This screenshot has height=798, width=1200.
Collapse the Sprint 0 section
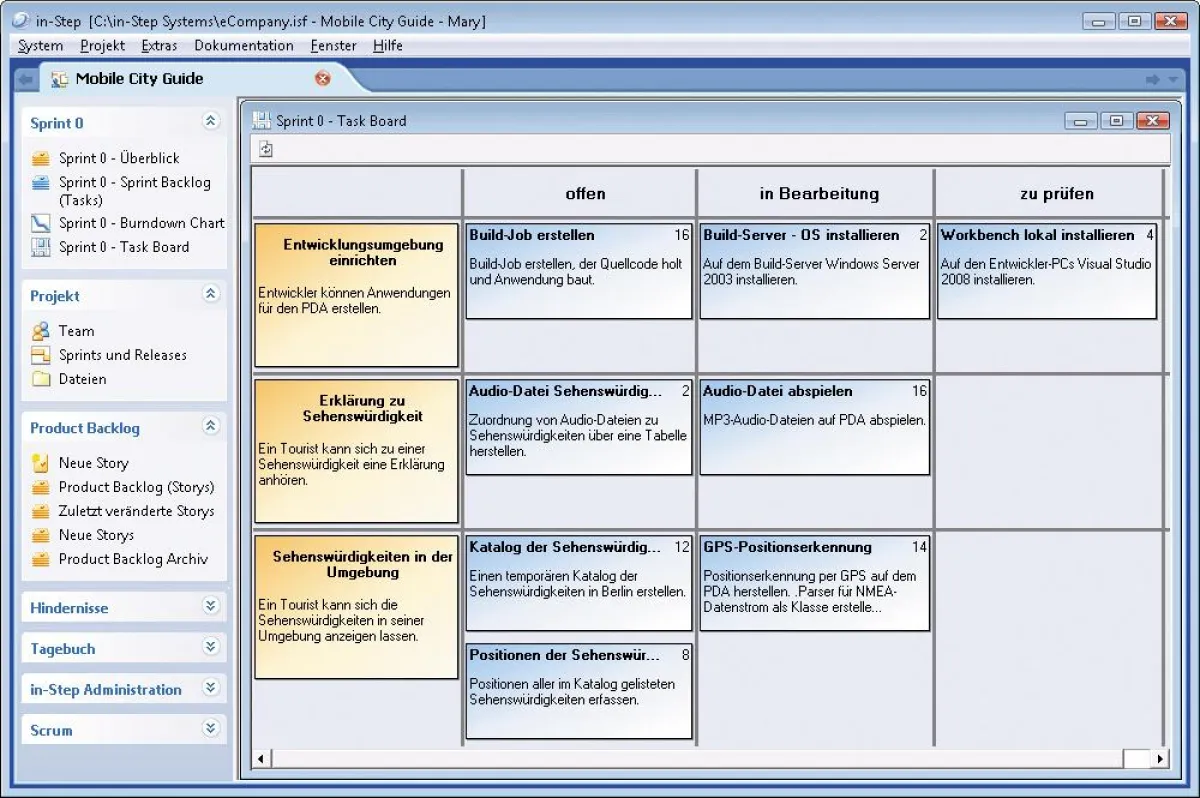point(210,121)
